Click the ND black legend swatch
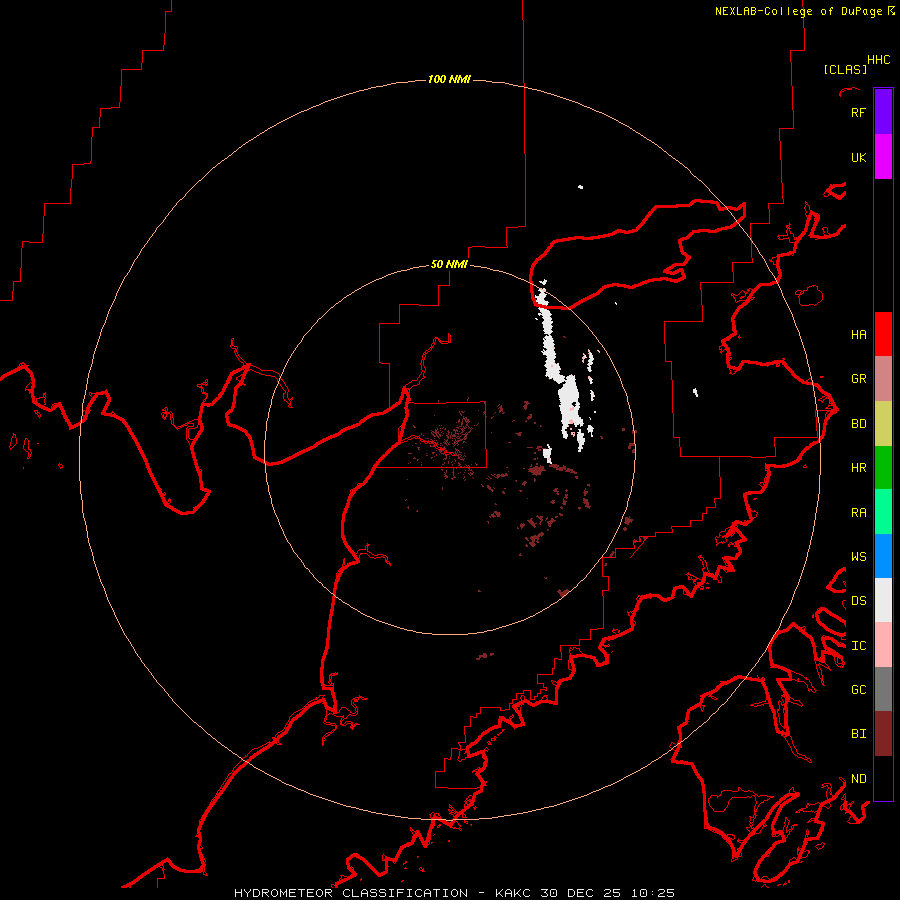 coord(883,778)
